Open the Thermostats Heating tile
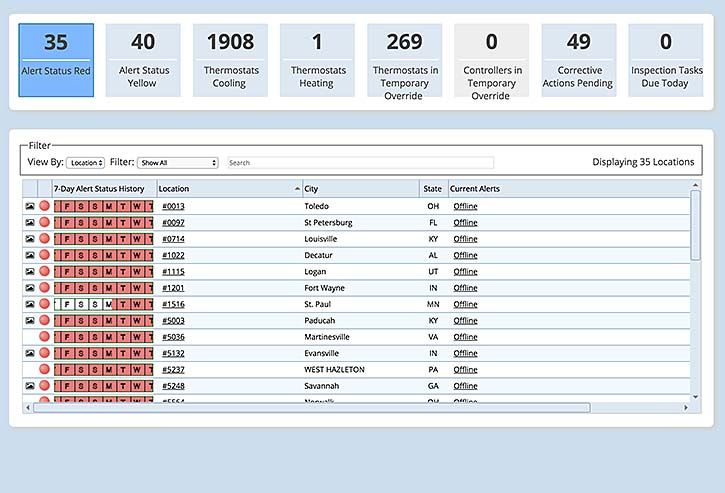725x493 pixels. pyautogui.click(x=317, y=60)
